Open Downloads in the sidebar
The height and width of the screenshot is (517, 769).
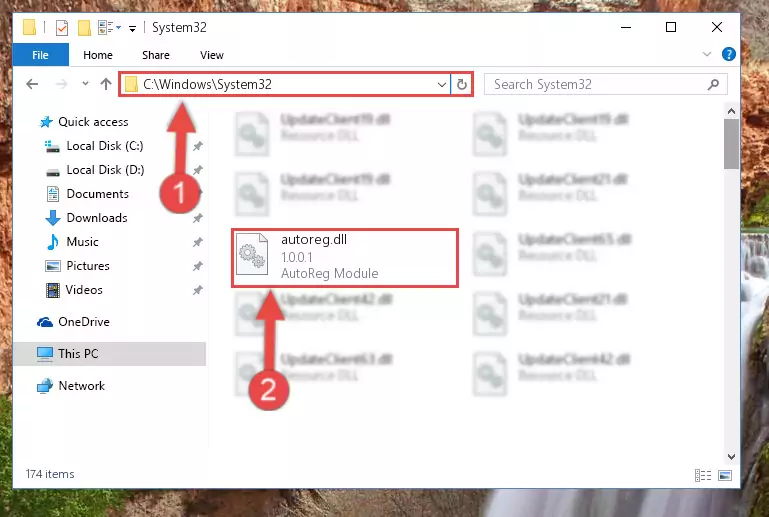click(x=97, y=218)
